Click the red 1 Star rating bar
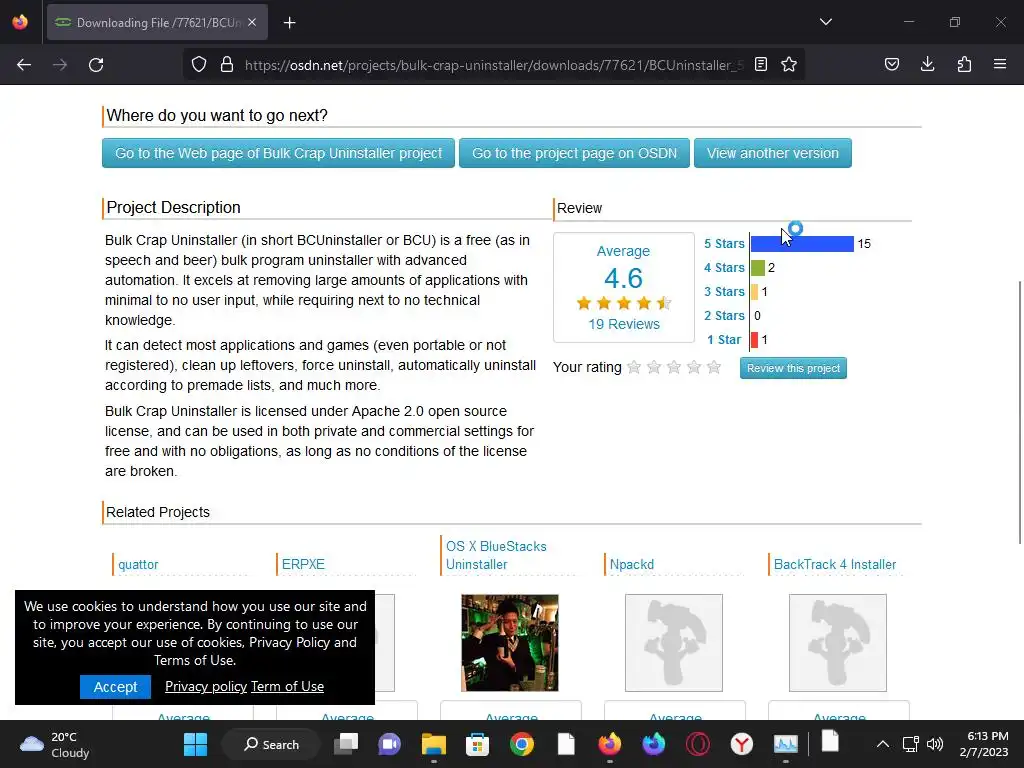 (x=754, y=340)
